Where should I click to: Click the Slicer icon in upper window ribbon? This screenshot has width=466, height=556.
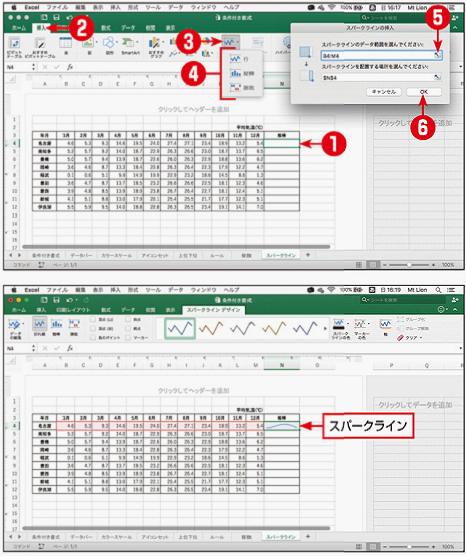257,43
